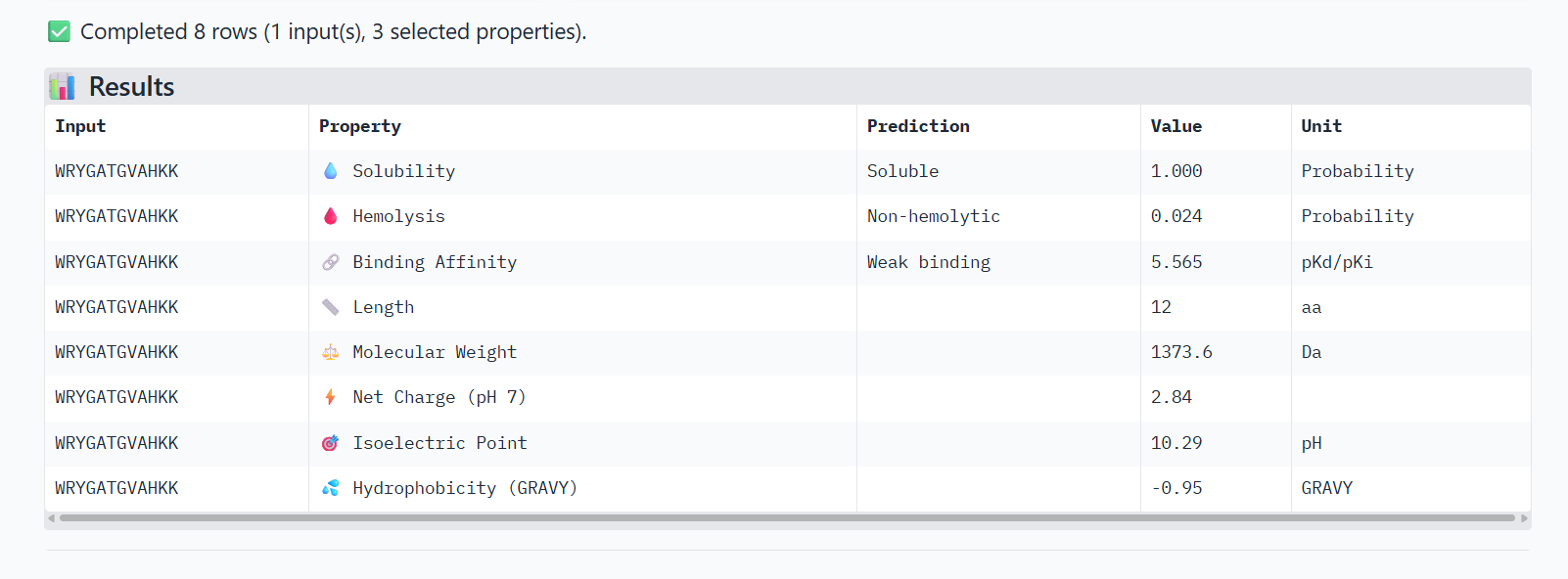Screen dimensions: 1568x579
Task: Click the Property column header
Action: pos(359,126)
